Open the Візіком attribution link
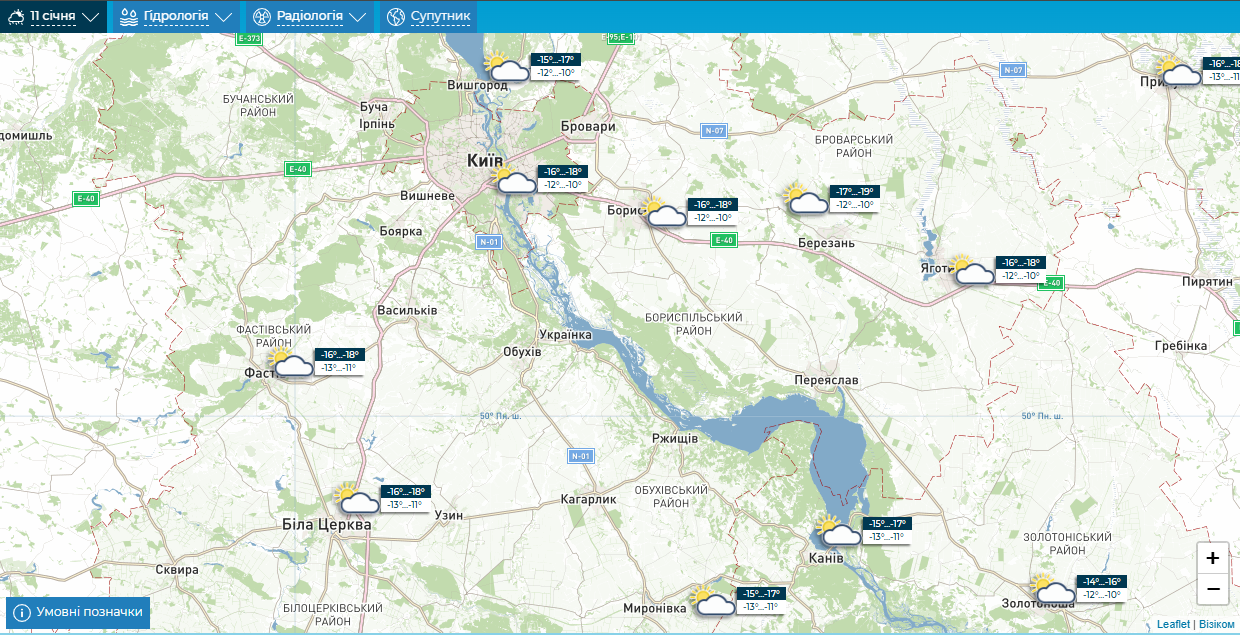This screenshot has height=635, width=1240. pos(1216,624)
